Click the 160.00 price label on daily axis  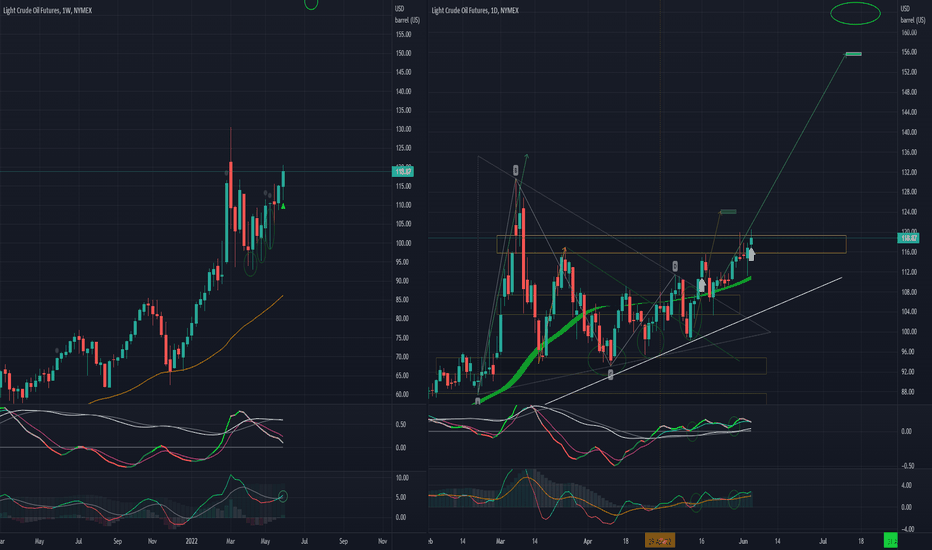click(909, 33)
